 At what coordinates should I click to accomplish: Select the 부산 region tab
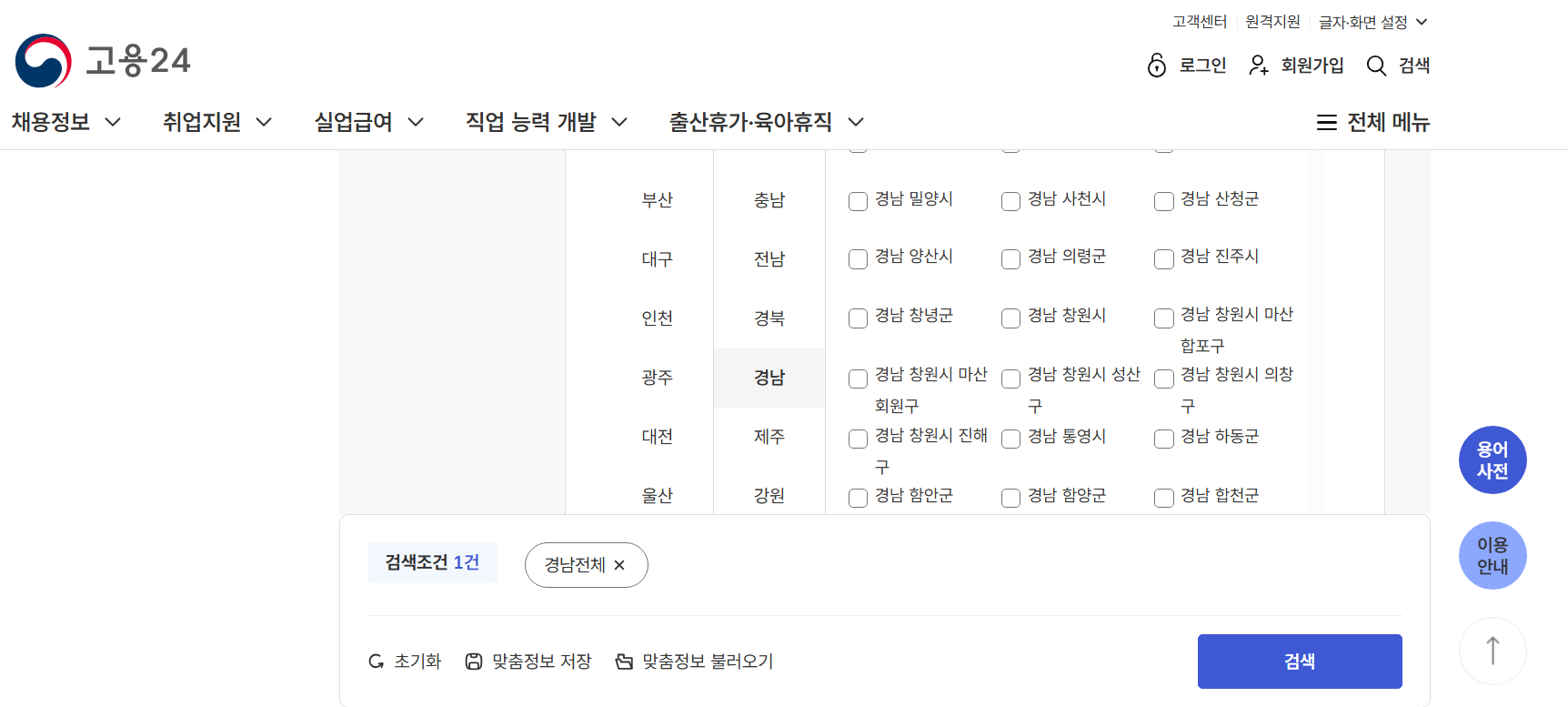(658, 200)
